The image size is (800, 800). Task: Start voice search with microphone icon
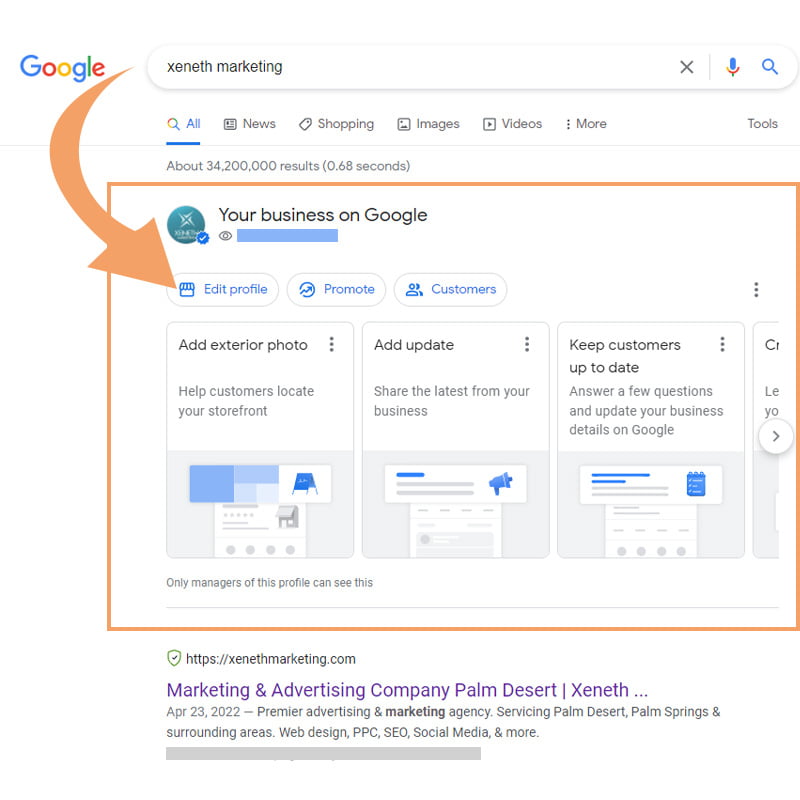(x=733, y=67)
